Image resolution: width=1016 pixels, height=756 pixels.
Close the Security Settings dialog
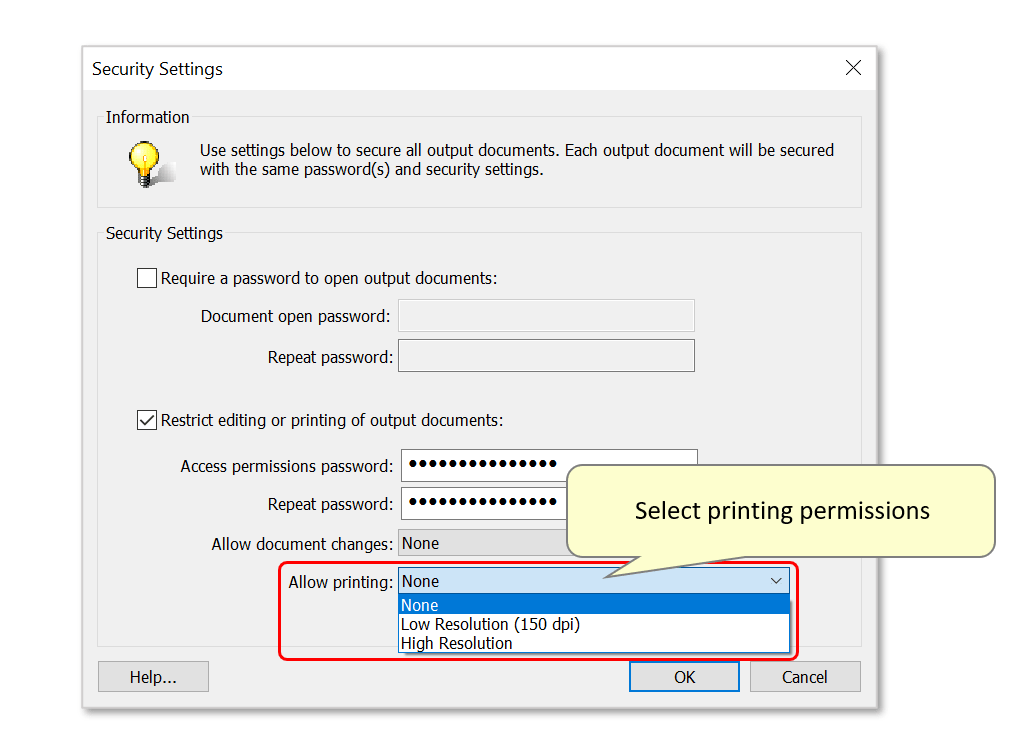click(853, 68)
